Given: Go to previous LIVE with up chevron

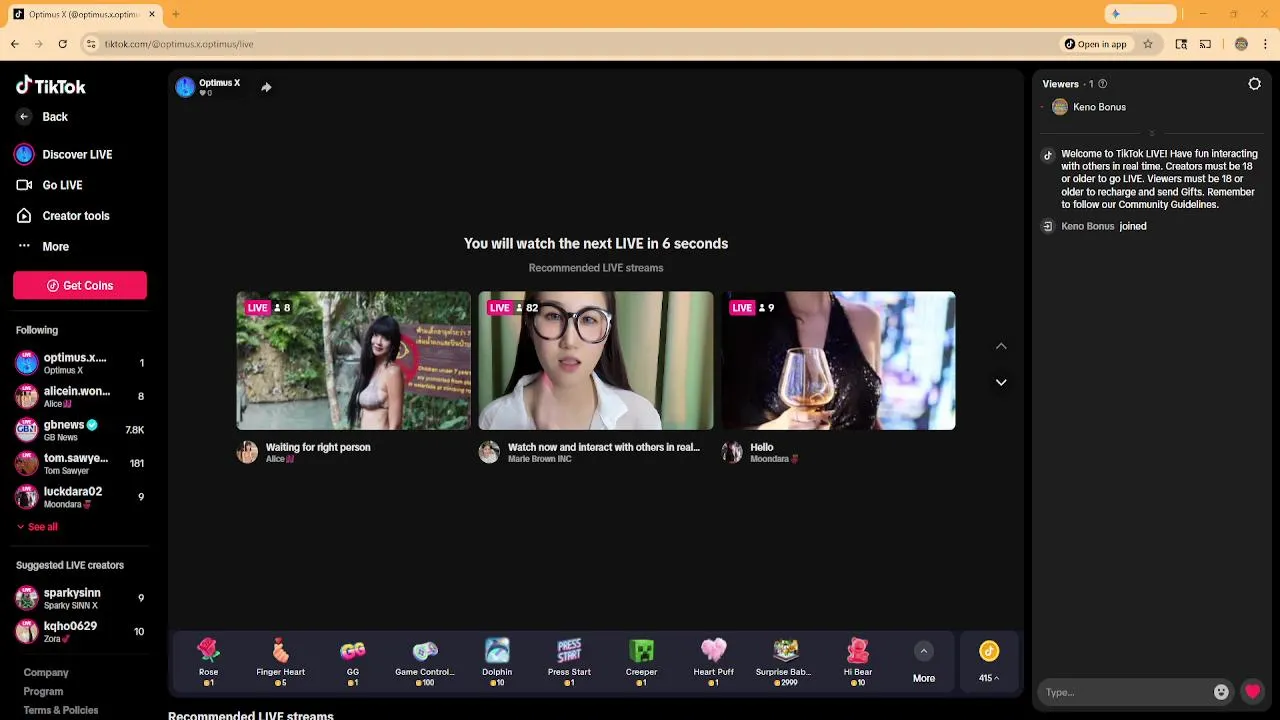Looking at the screenshot, I should 1001,346.
